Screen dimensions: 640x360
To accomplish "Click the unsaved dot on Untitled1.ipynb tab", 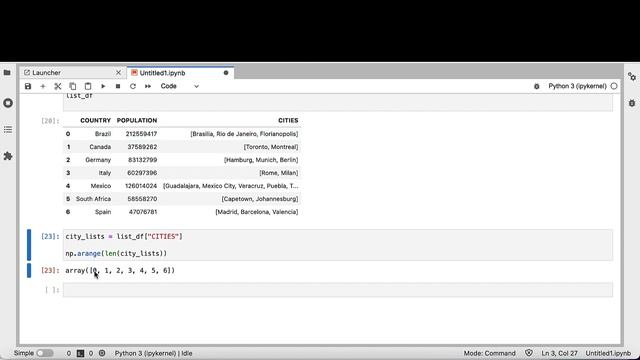I will [226, 73].
